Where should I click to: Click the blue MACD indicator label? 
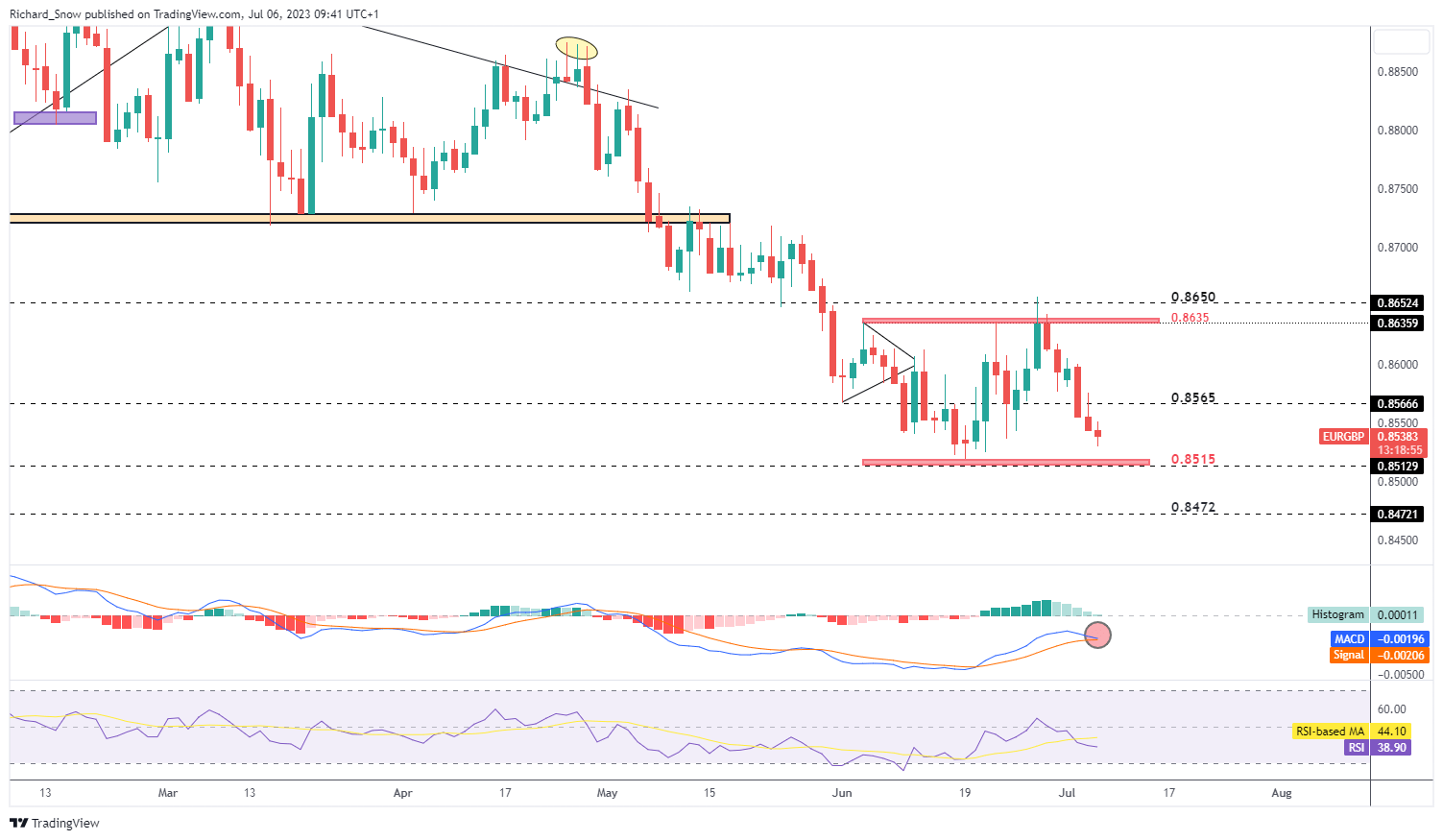(x=1349, y=638)
